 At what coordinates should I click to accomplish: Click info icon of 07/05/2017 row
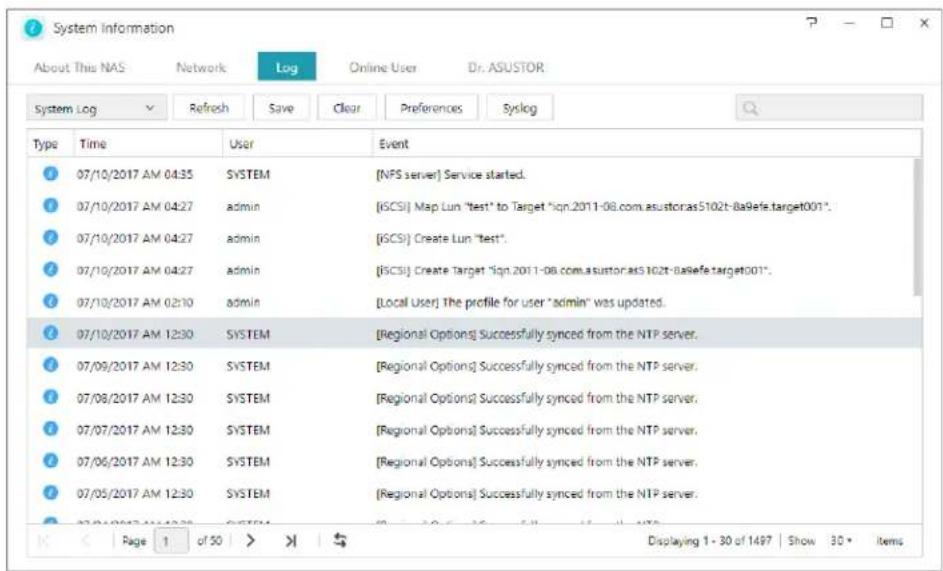[x=51, y=493]
